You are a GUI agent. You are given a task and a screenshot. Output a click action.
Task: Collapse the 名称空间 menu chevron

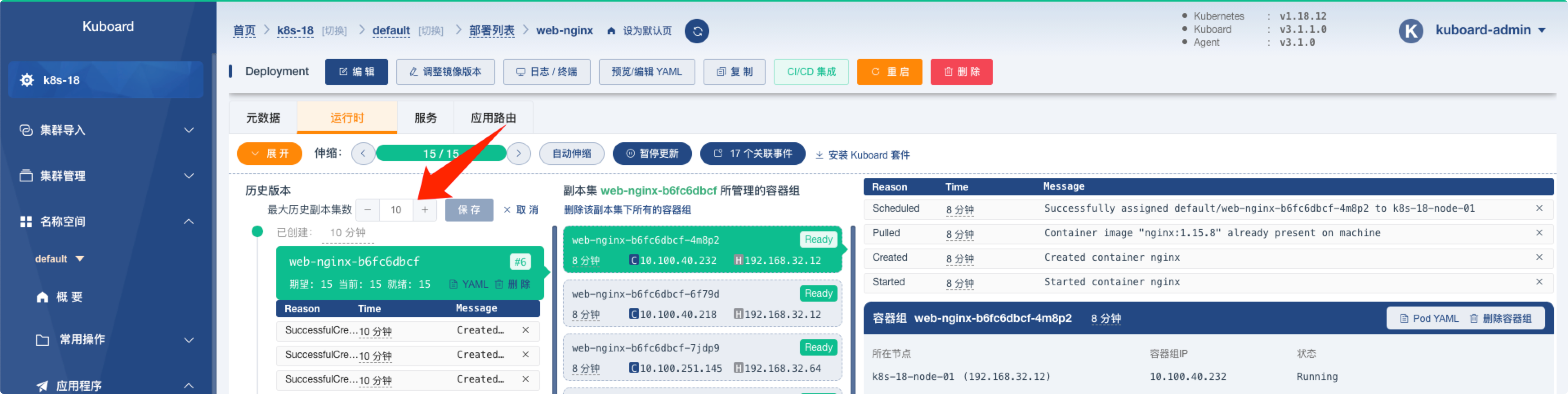(x=189, y=221)
